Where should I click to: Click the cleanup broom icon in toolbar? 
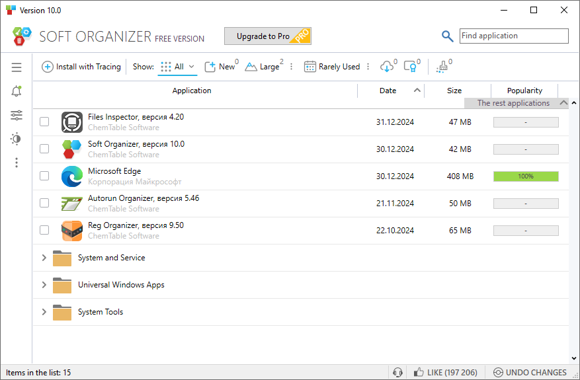442,67
